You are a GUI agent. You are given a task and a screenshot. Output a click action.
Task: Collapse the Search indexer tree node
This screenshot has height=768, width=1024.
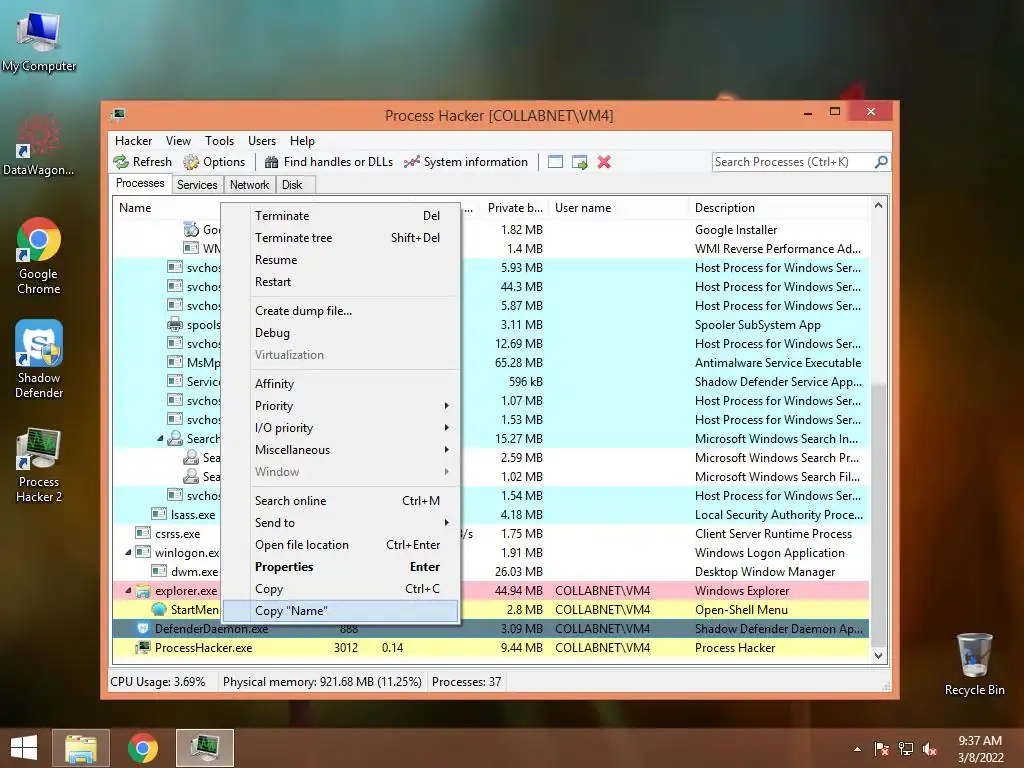[160, 438]
